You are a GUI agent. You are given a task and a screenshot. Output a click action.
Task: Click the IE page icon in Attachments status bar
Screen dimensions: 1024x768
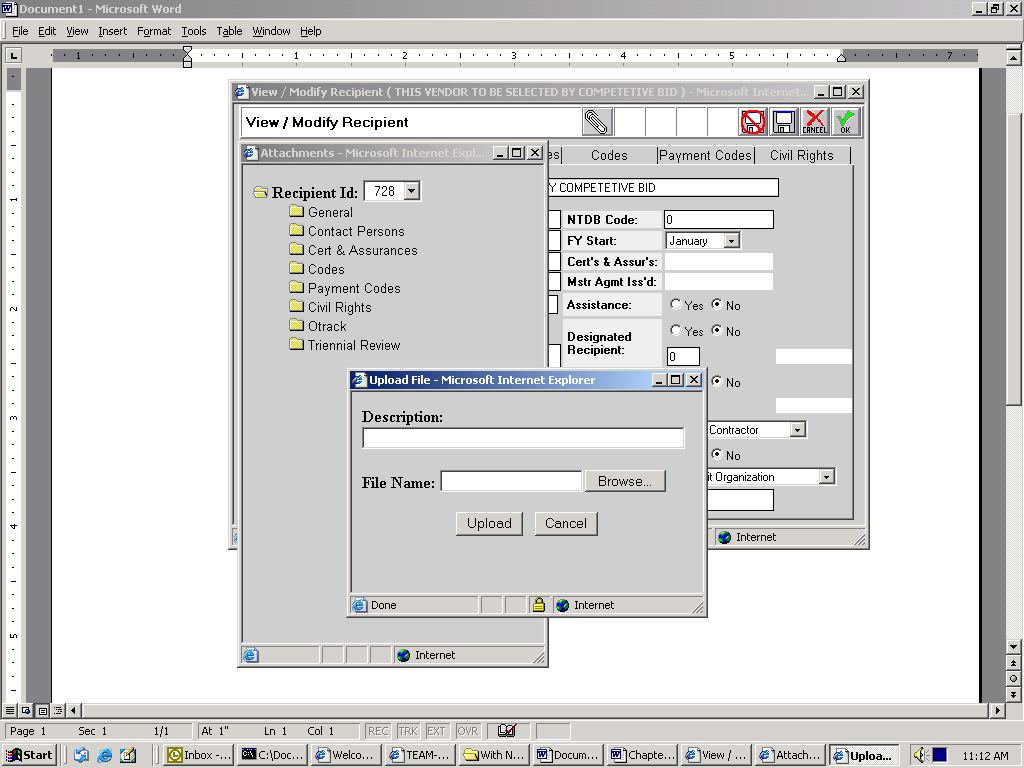(x=251, y=655)
